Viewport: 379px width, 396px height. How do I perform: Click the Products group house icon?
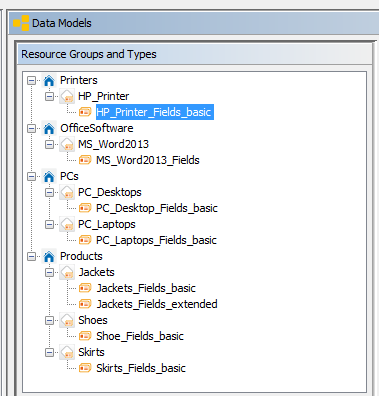49,256
